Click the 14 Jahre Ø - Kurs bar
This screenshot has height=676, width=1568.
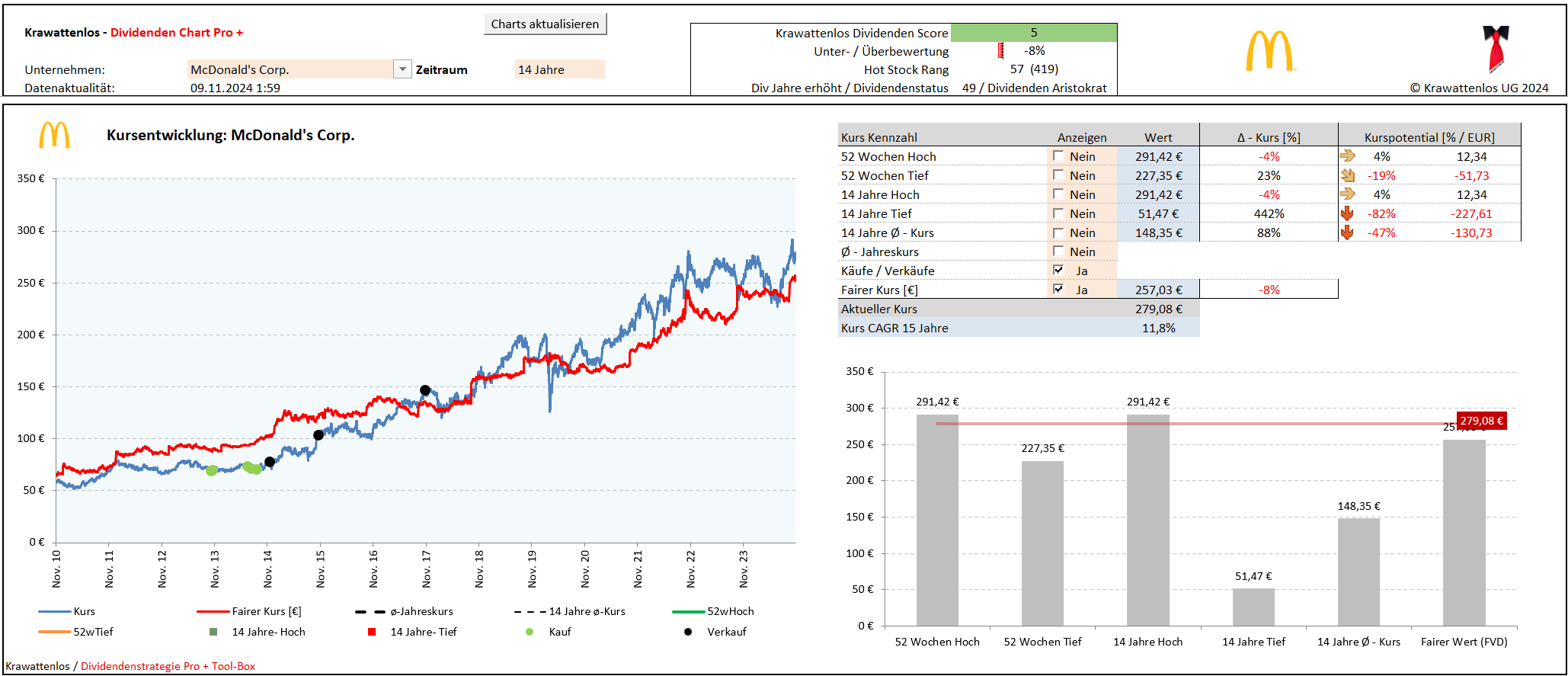pos(1358,572)
